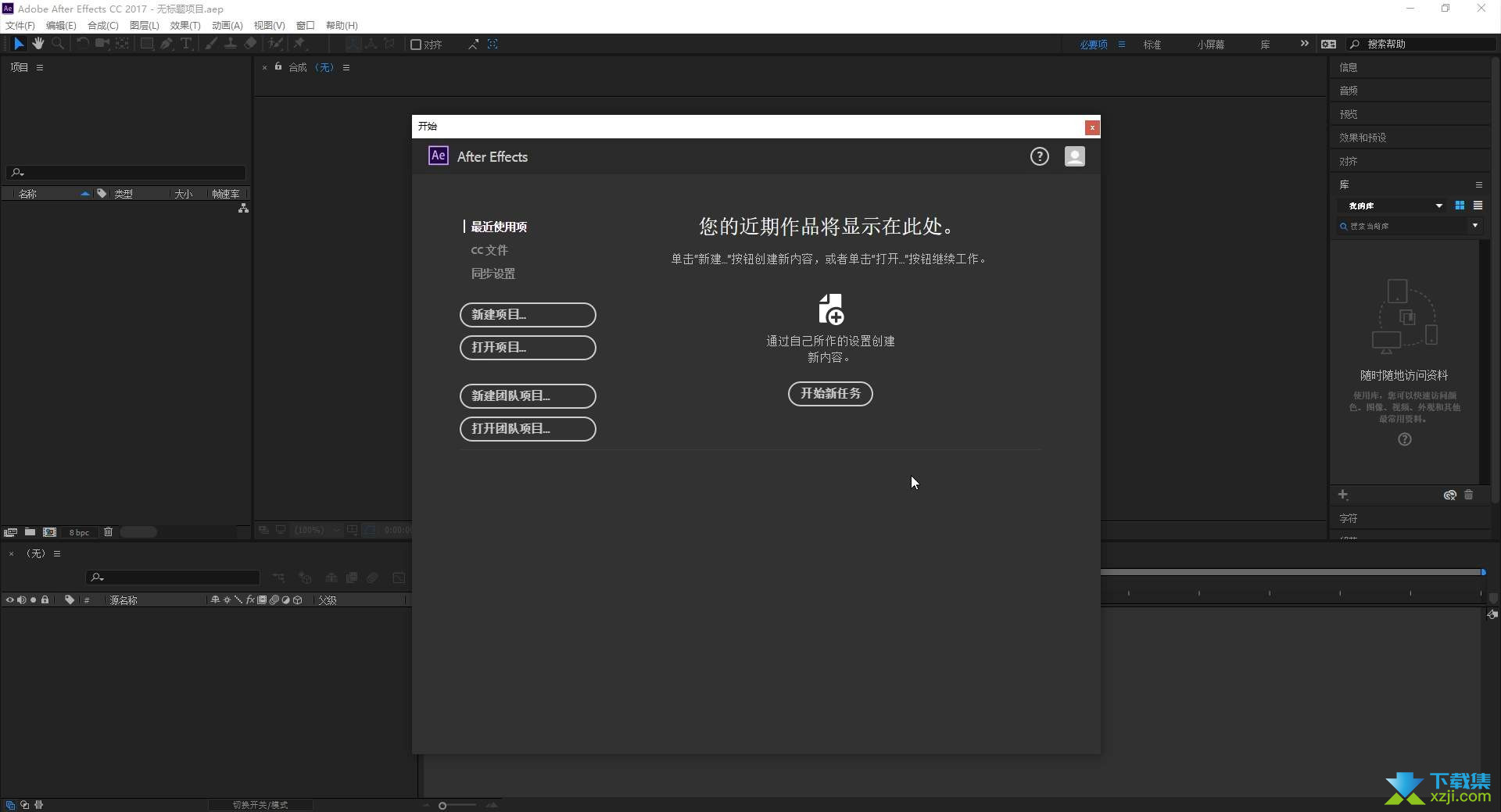Click the 打开团队项目... button
1501x812 pixels.
(528, 429)
